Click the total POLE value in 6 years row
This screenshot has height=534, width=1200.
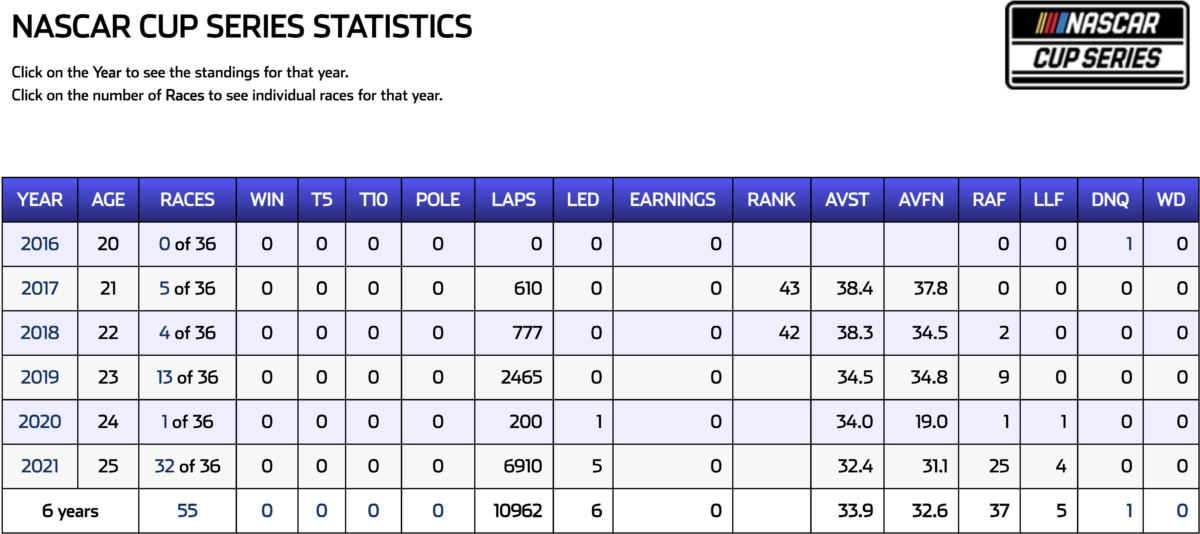tap(438, 510)
